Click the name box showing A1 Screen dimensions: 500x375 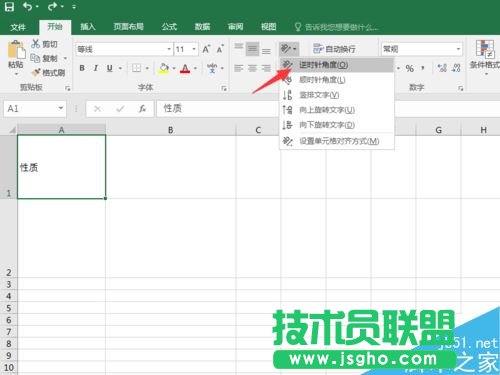pos(35,109)
